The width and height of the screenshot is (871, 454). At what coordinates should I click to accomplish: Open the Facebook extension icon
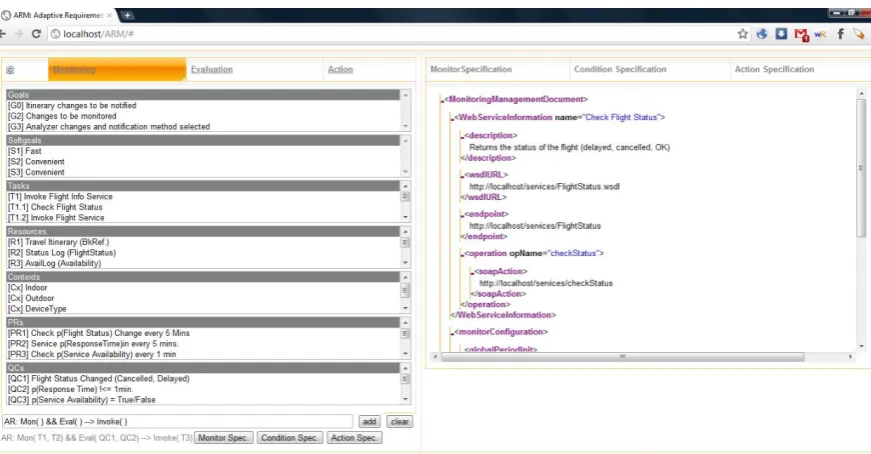tap(840, 34)
